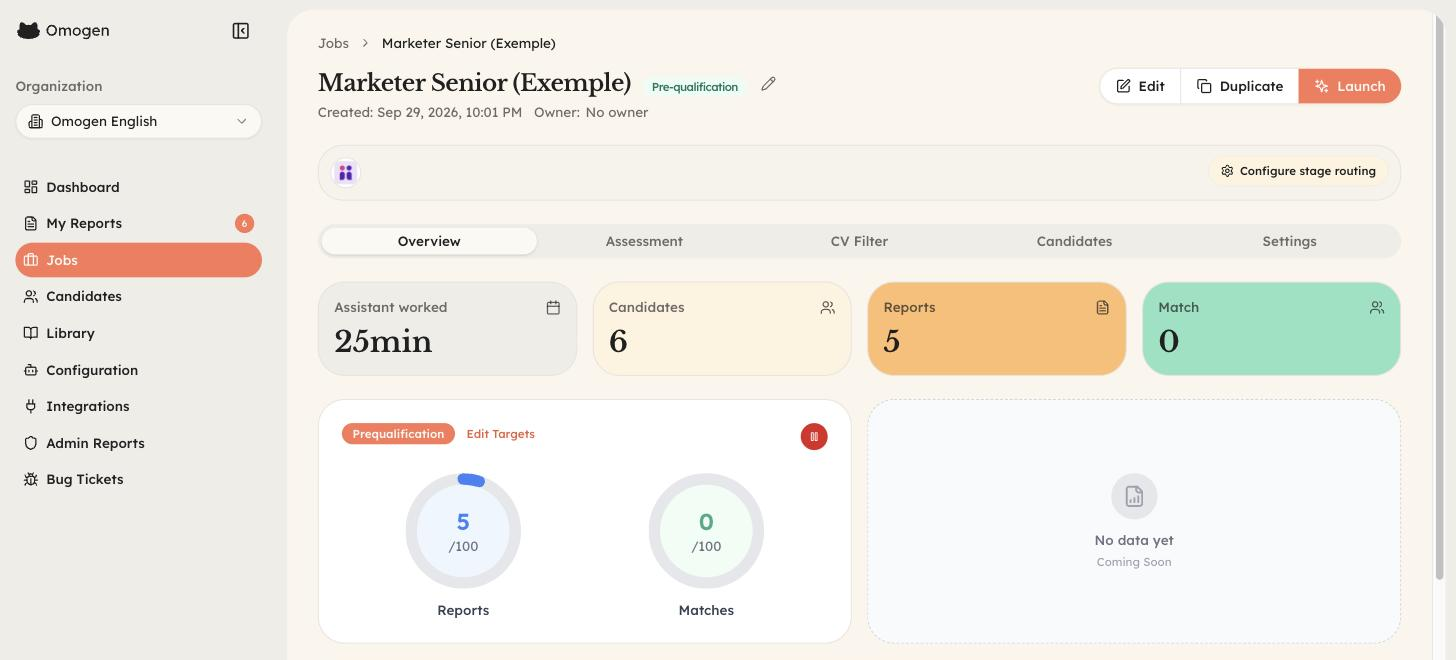Click the Edit Targets link
Viewport: 1456px width, 660px height.
(500, 434)
